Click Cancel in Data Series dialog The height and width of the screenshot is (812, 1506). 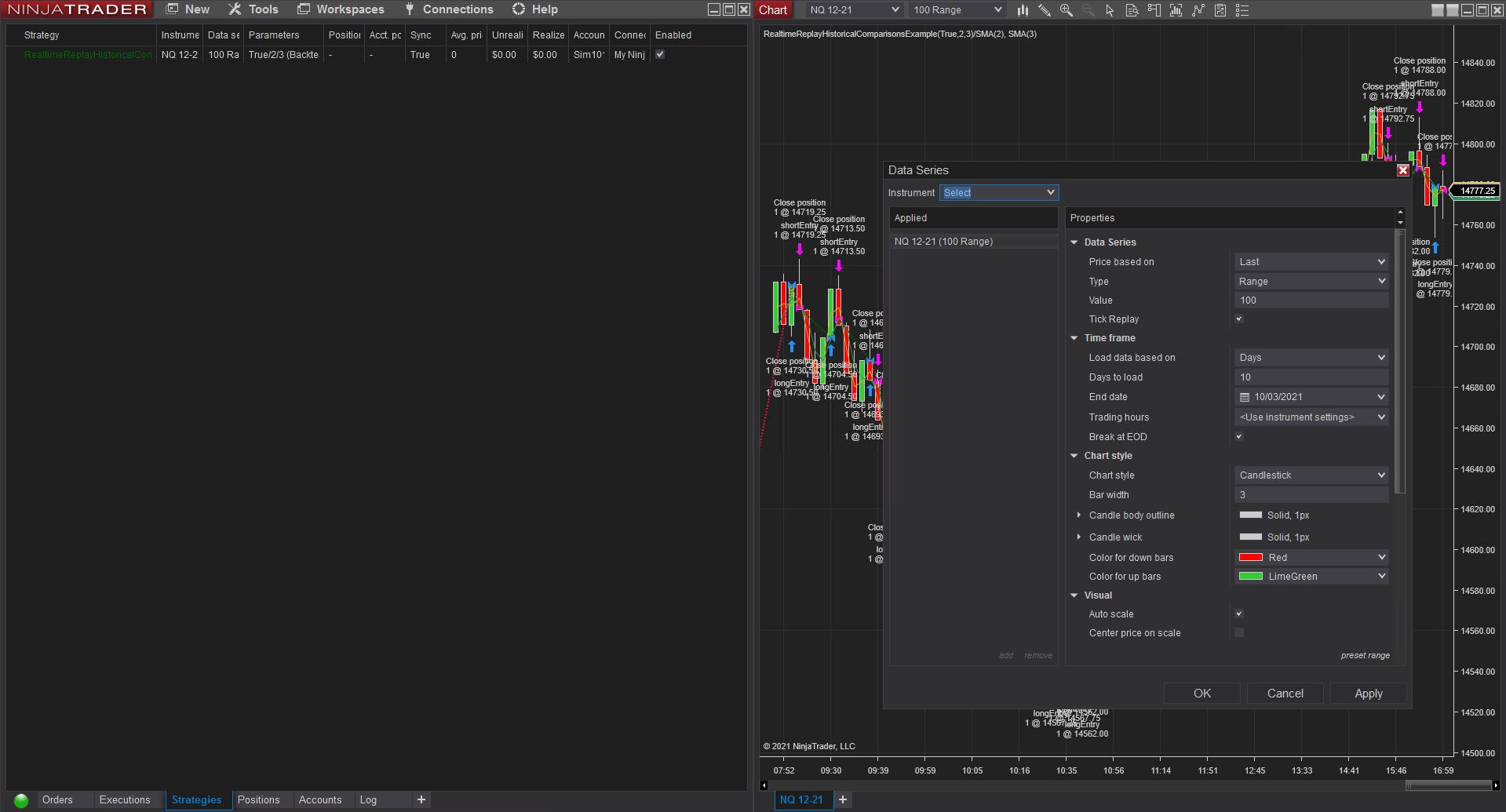pos(1285,694)
